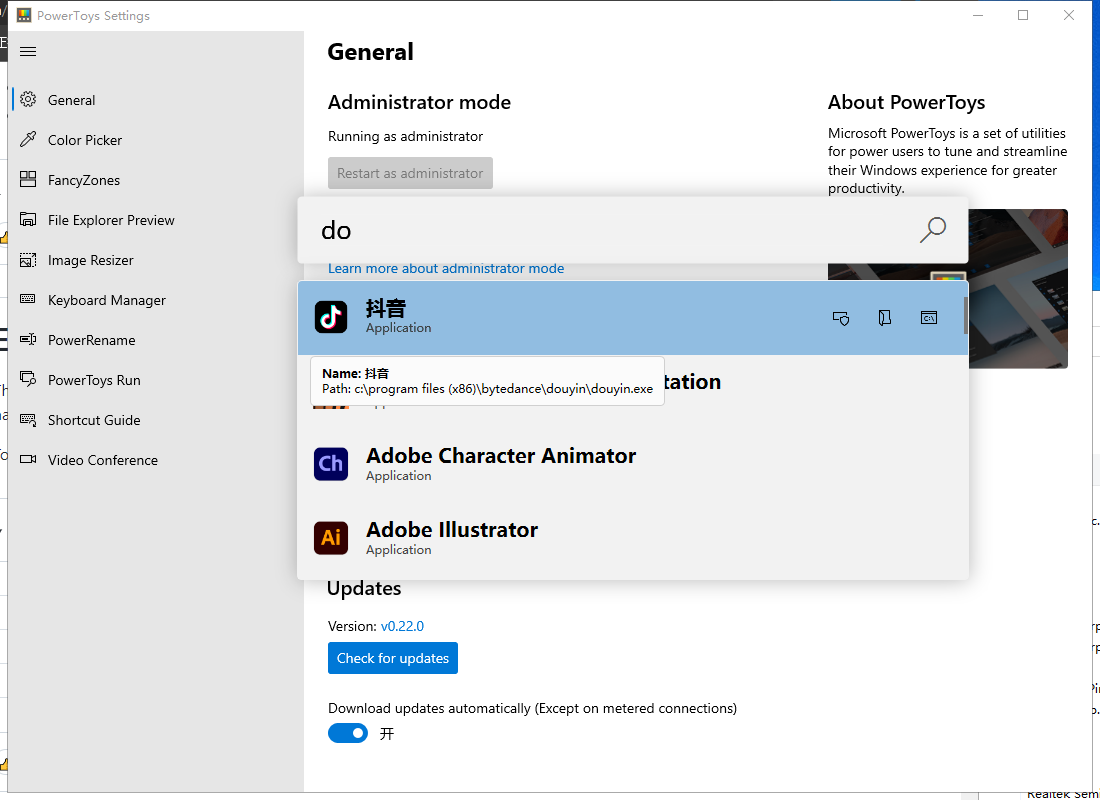Click the FancyZones layout icon
The height and width of the screenshot is (800, 1100).
[28, 180]
